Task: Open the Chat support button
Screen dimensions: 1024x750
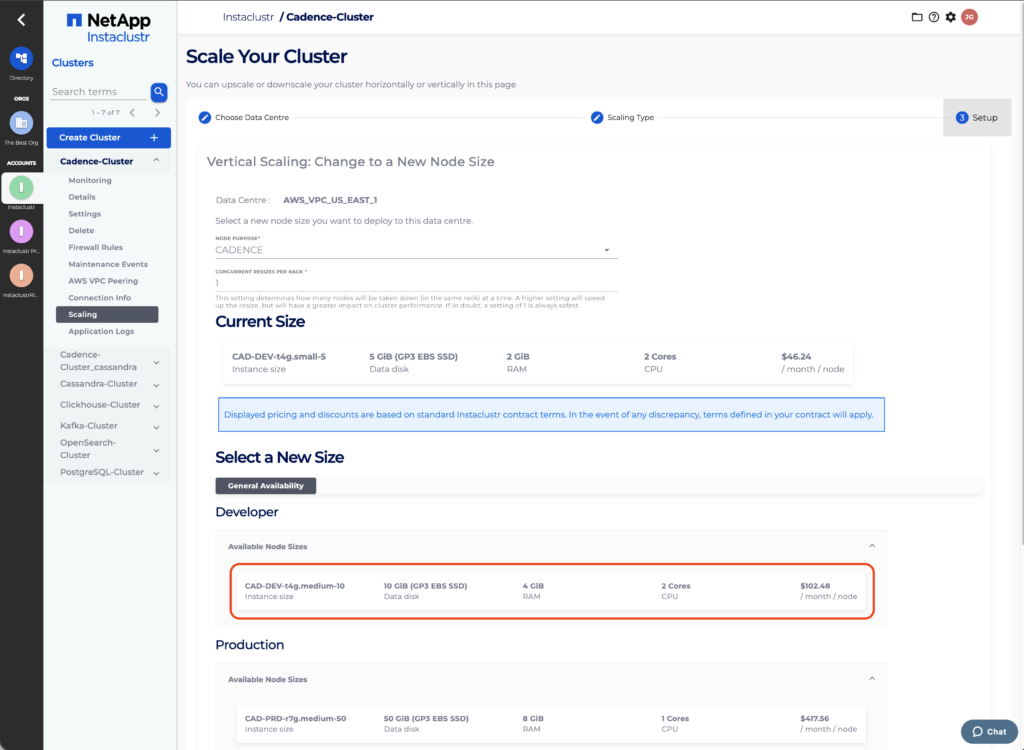Action: tap(989, 731)
